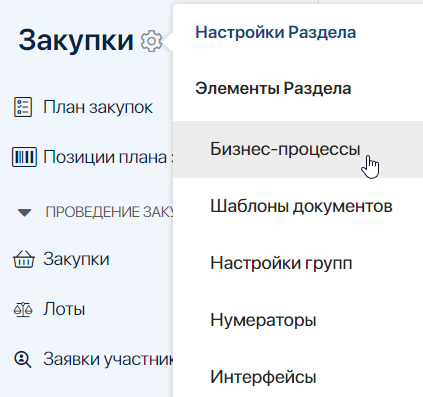The image size is (423, 397).
Task: Click the basket icon beside Закупки item
Action: [x=24, y=259]
